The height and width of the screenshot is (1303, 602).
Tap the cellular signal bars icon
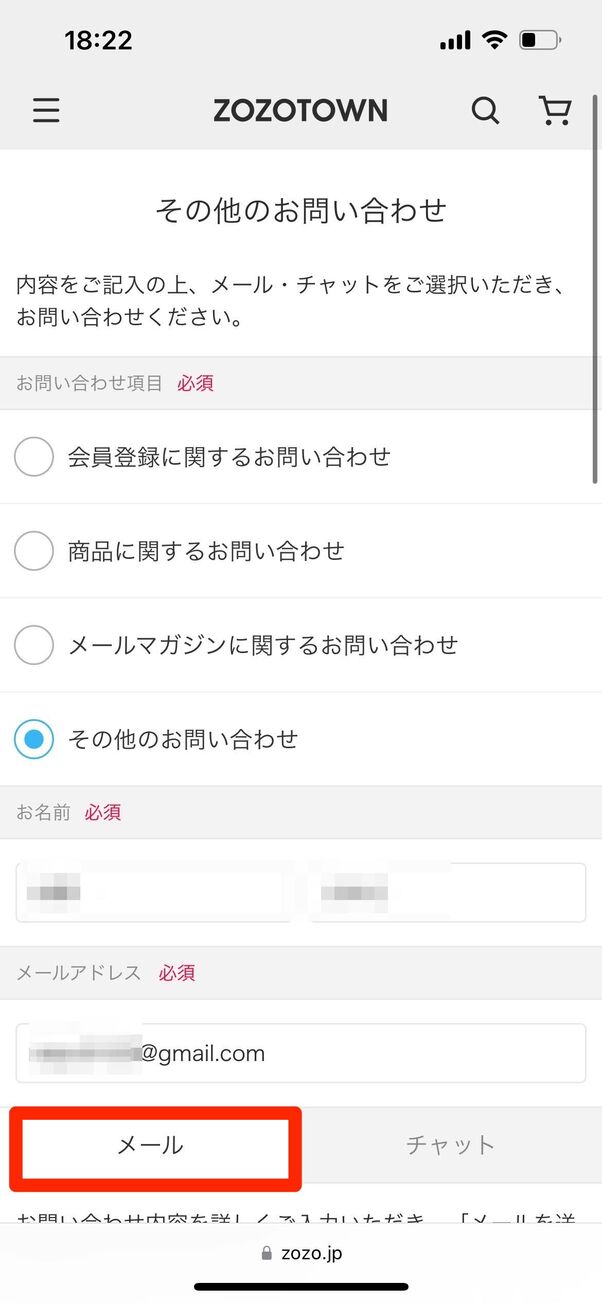[x=455, y=41]
